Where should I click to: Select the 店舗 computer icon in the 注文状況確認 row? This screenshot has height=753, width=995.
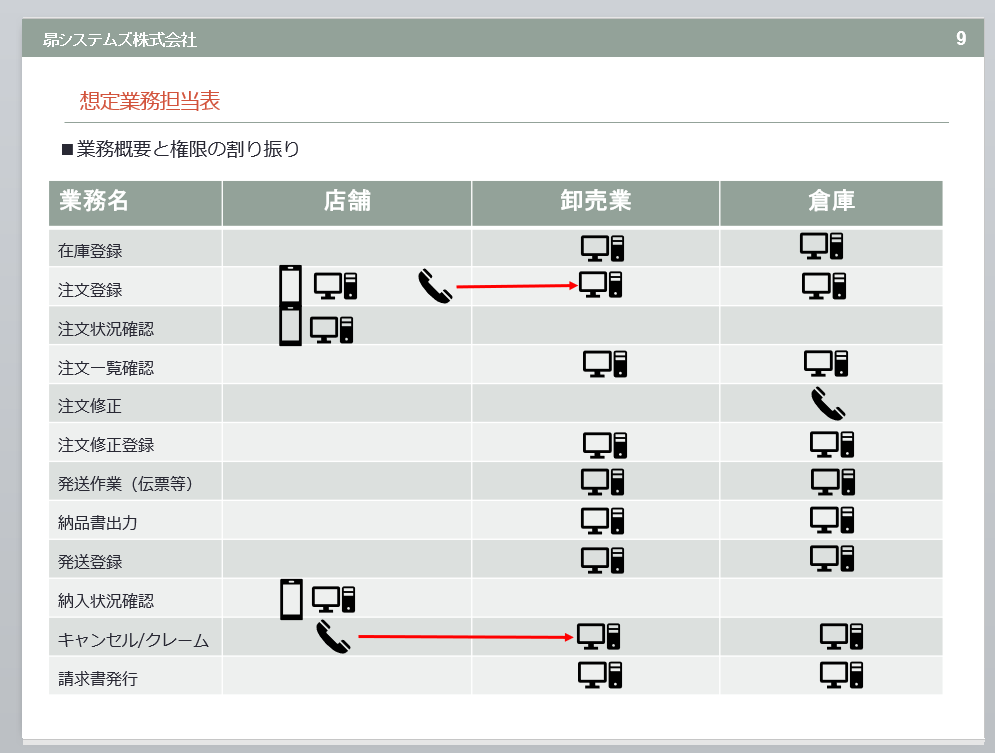[x=331, y=328]
